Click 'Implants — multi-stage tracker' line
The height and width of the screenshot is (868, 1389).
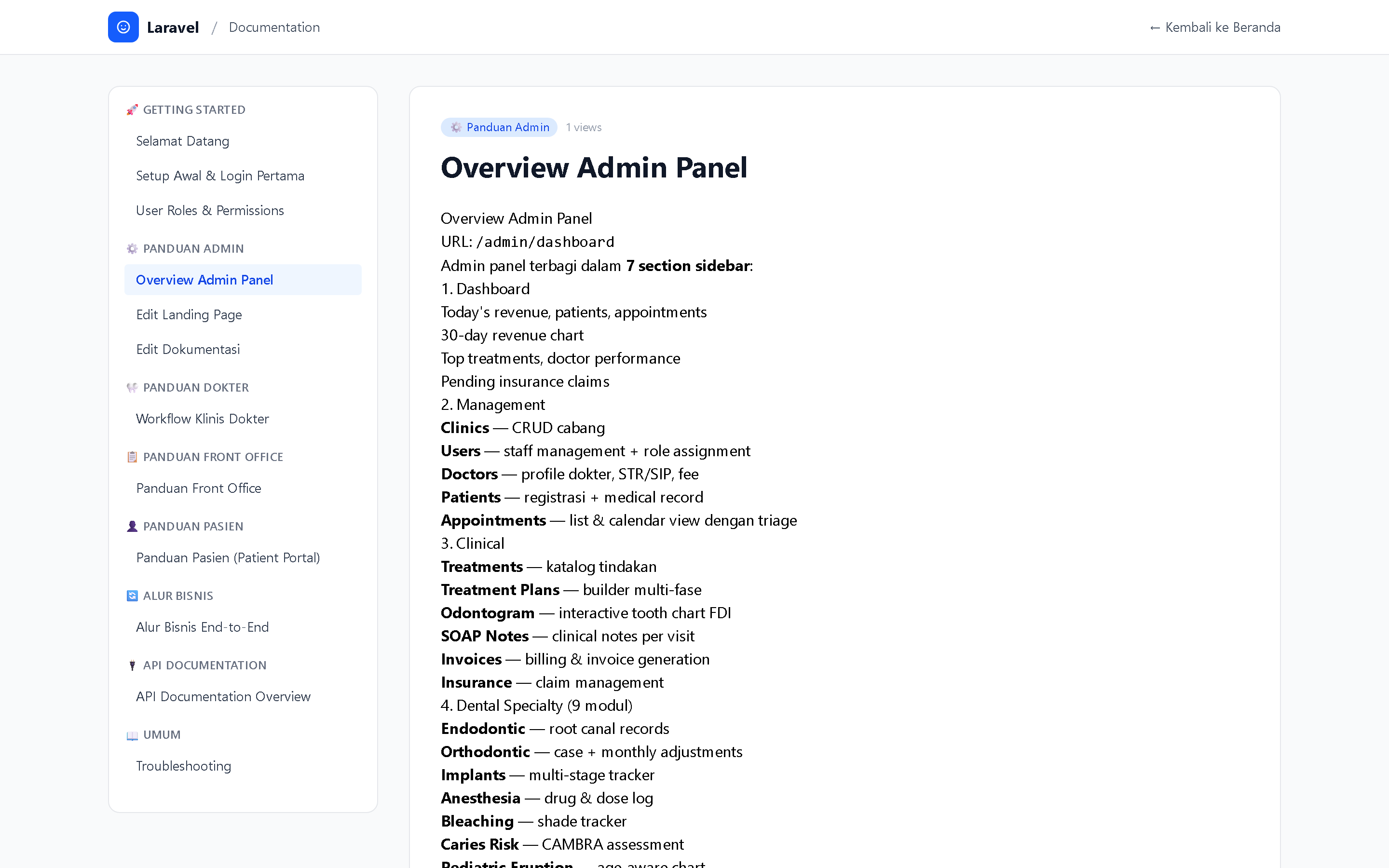pyautogui.click(x=547, y=775)
